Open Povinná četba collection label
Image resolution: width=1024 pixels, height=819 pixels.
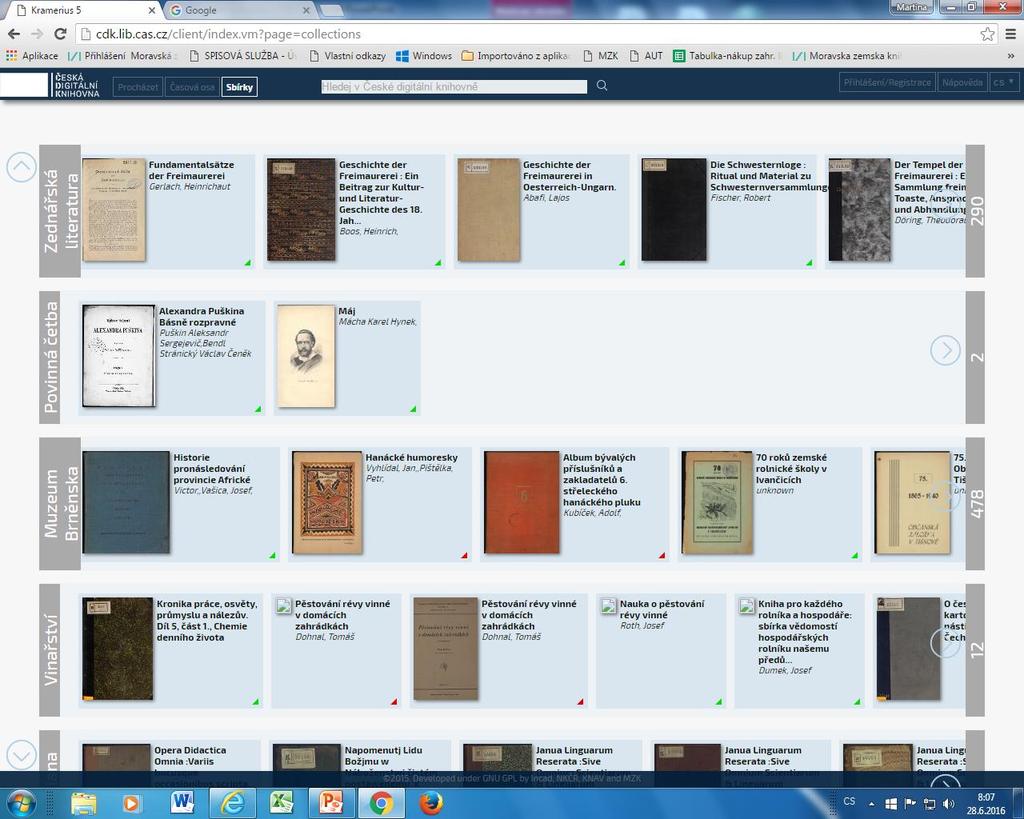[50, 357]
